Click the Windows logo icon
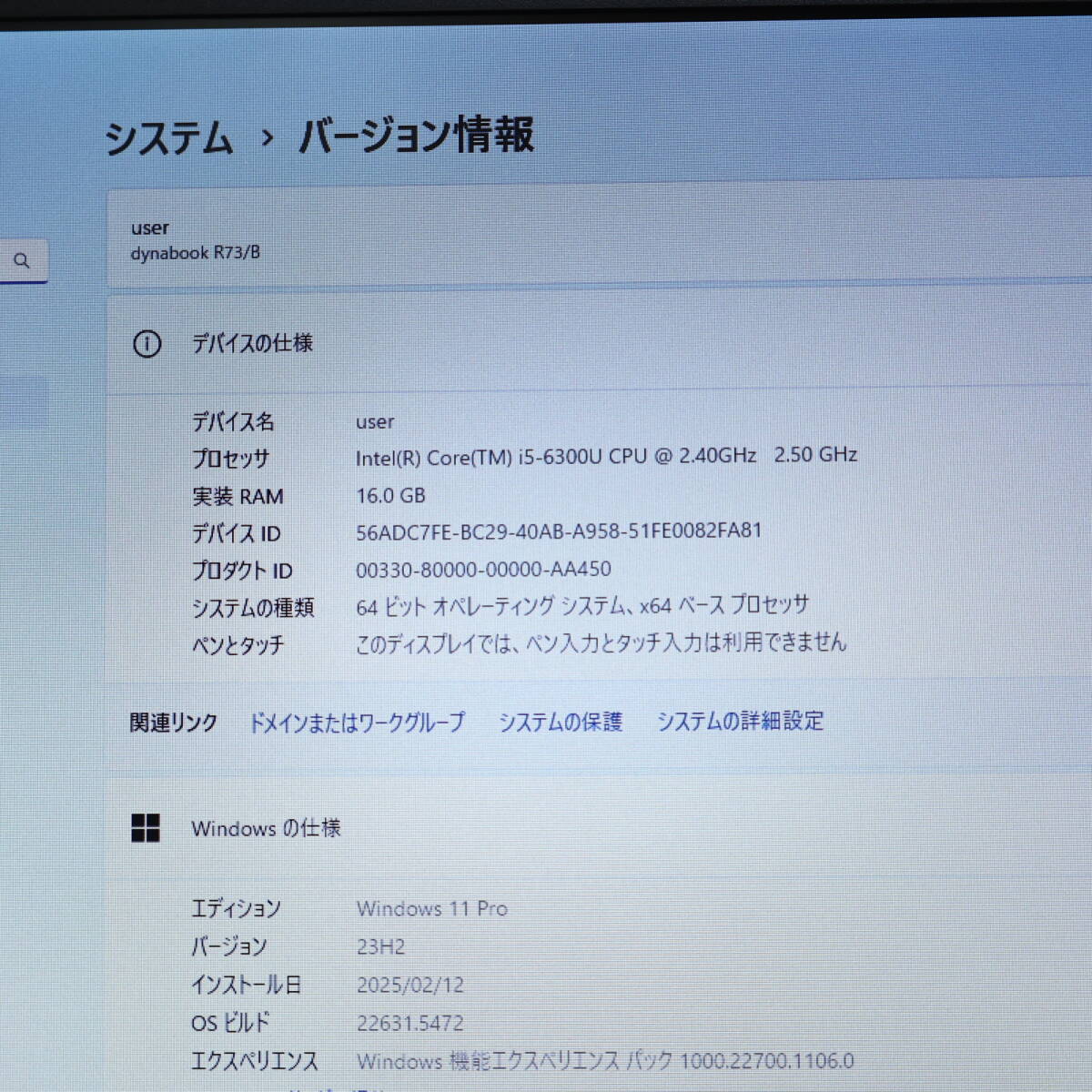This screenshot has width=1092, height=1092. coord(146,828)
